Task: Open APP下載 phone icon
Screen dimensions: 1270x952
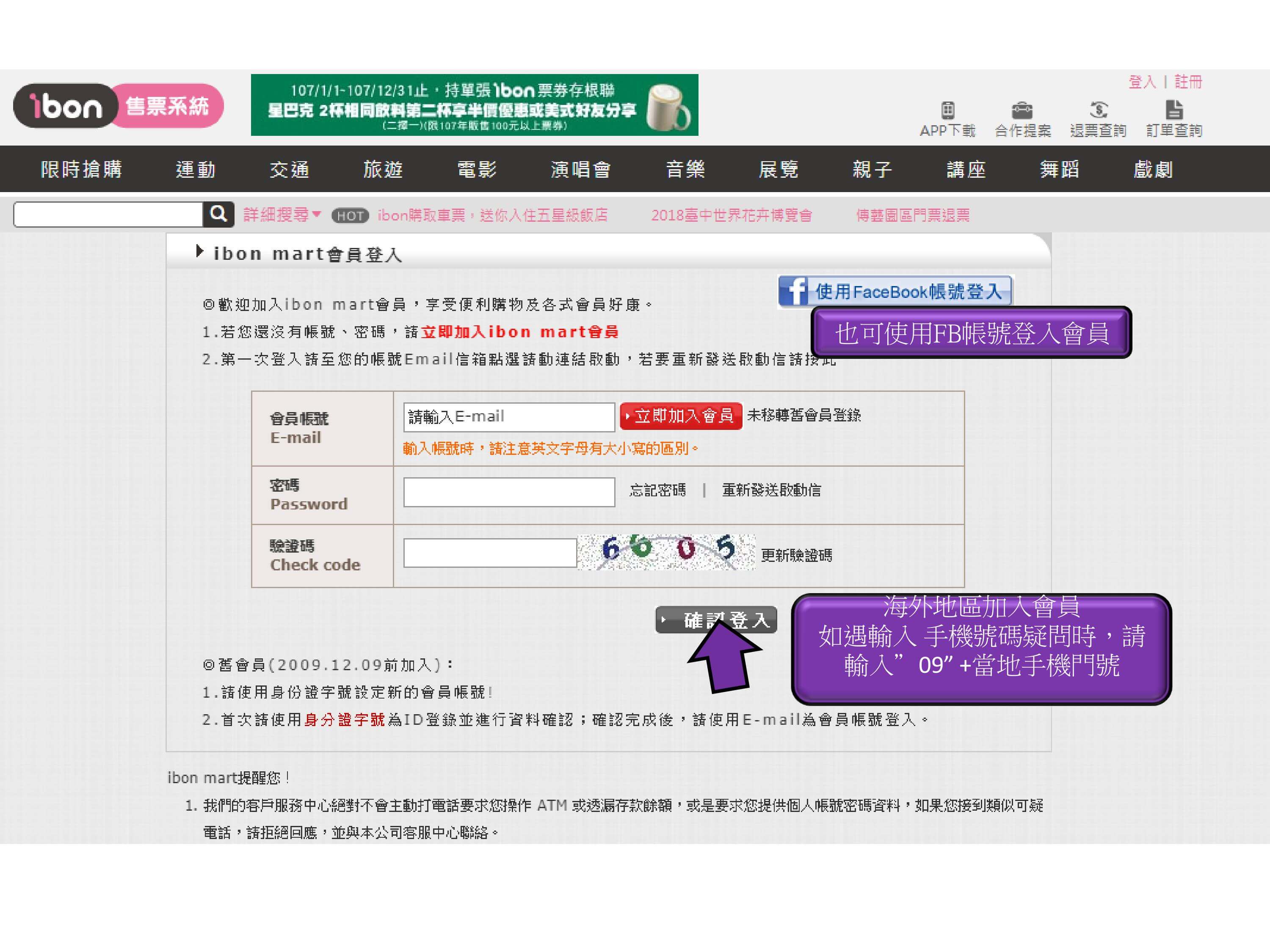Action: click(947, 110)
